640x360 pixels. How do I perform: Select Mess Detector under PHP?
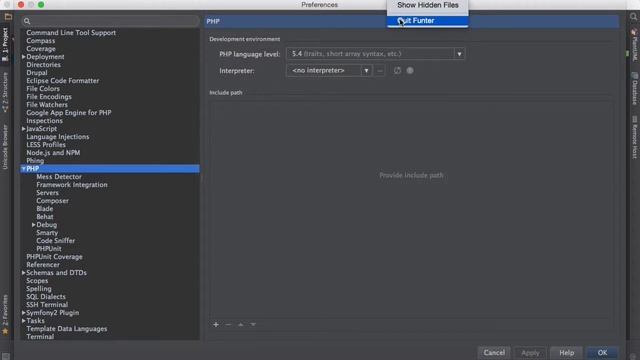click(59, 177)
